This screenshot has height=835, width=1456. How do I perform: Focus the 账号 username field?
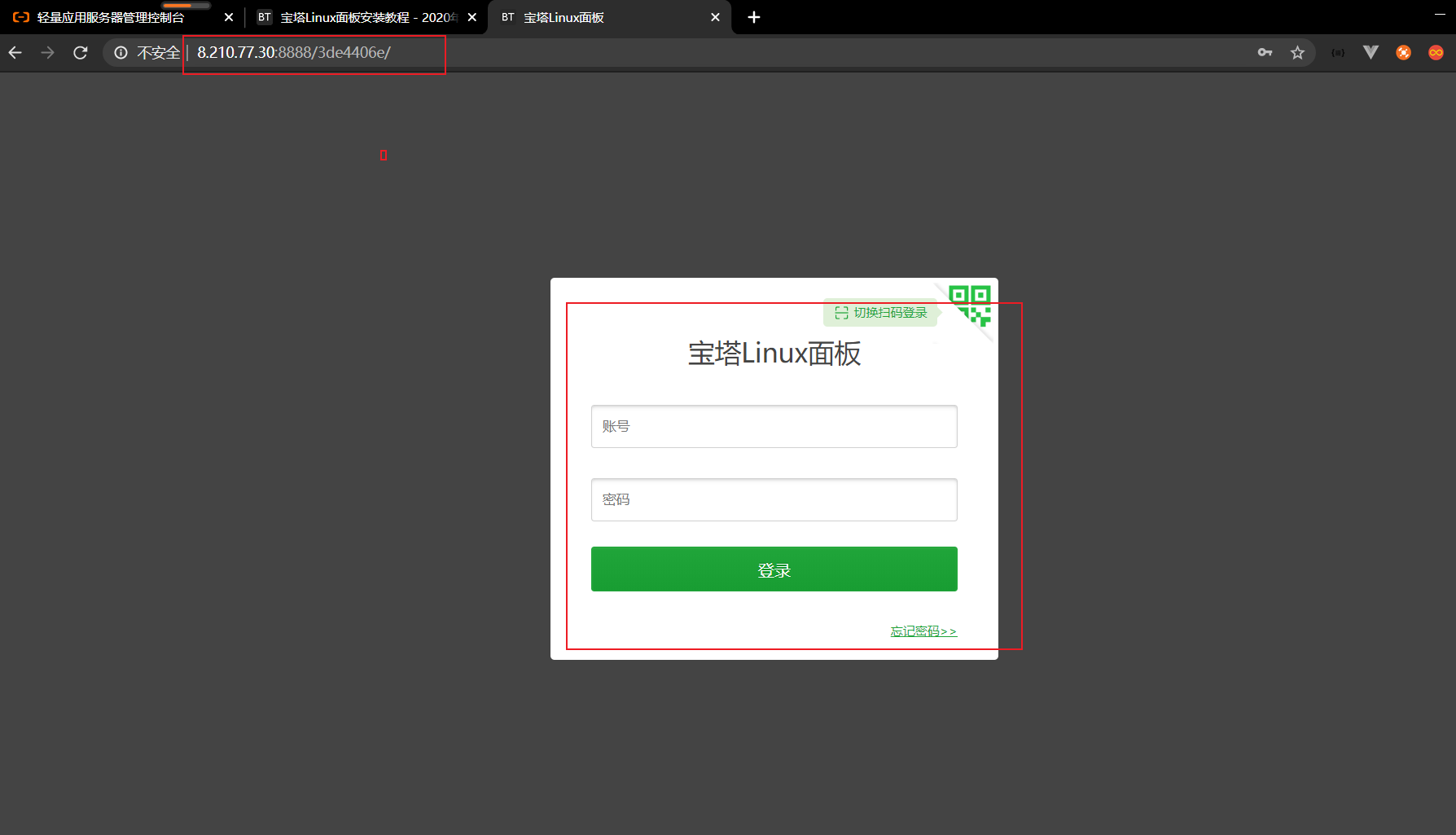pyautogui.click(x=774, y=426)
